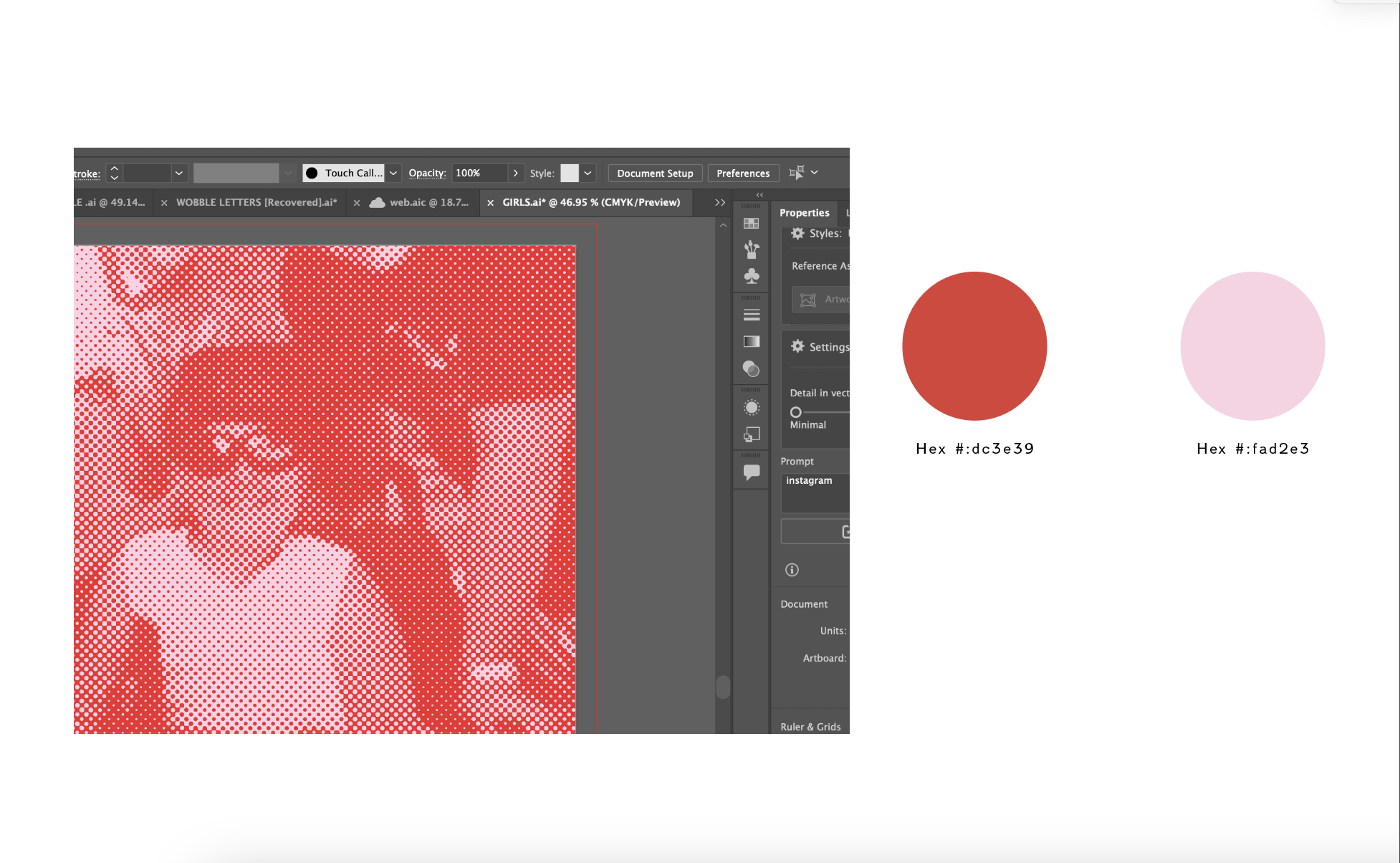Open the Comments panel speech-bubble icon
This screenshot has height=863, width=1400.
pos(751,472)
